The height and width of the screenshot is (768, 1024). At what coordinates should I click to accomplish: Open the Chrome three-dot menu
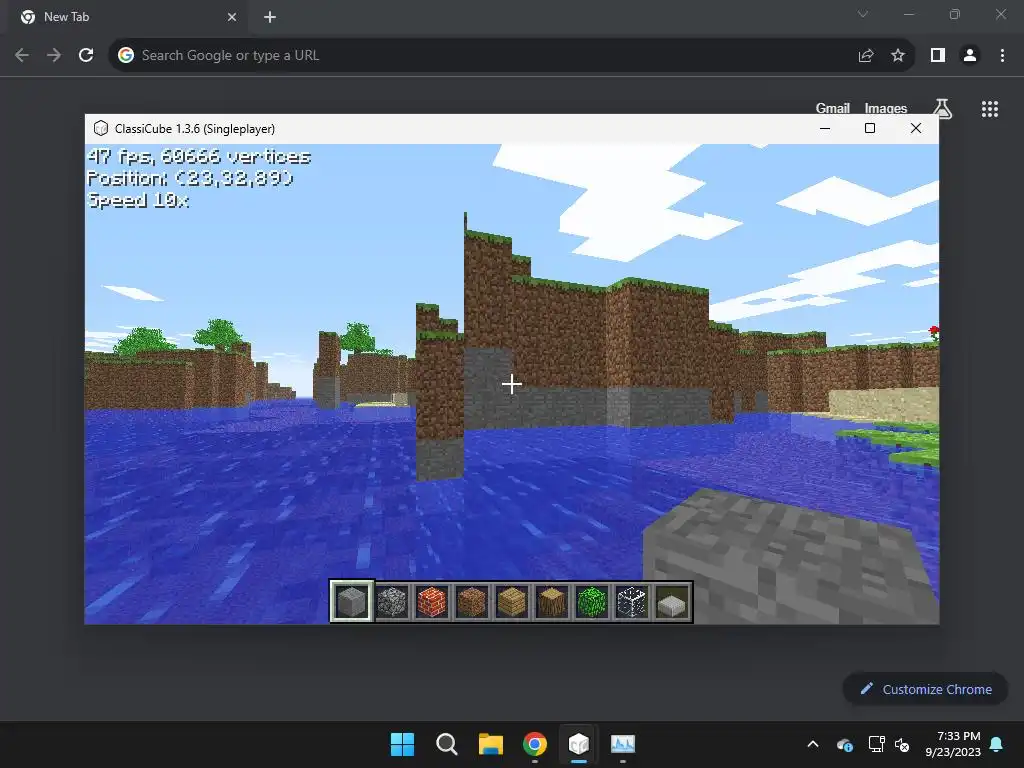[x=1002, y=56]
